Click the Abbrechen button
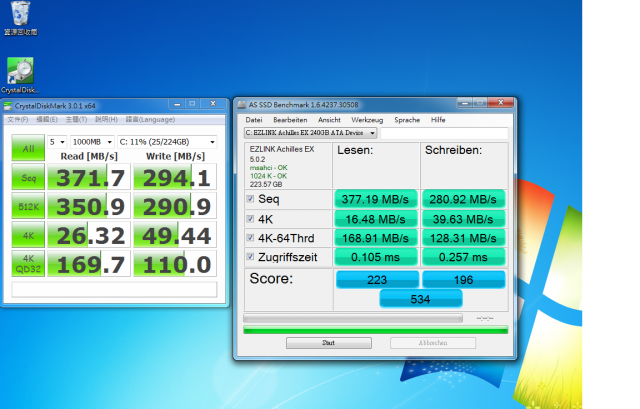The height and width of the screenshot is (409, 640). pos(433,343)
